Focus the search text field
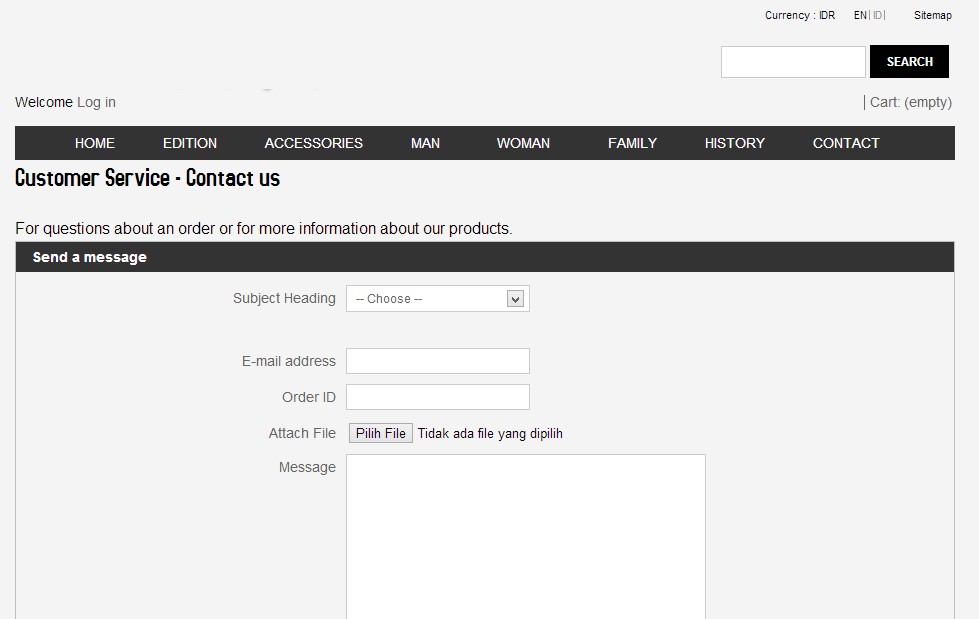 click(793, 62)
